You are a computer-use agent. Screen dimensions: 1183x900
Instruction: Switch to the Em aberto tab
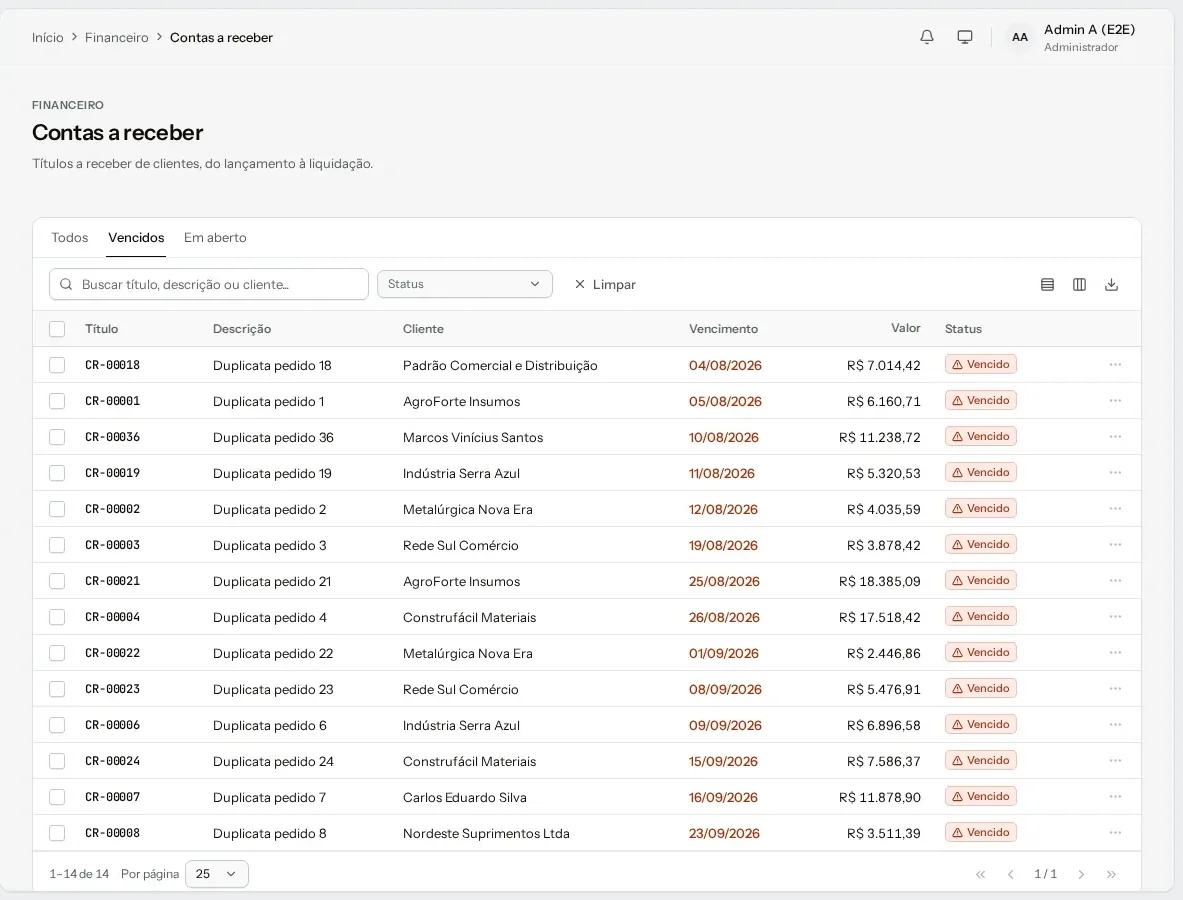(x=215, y=238)
